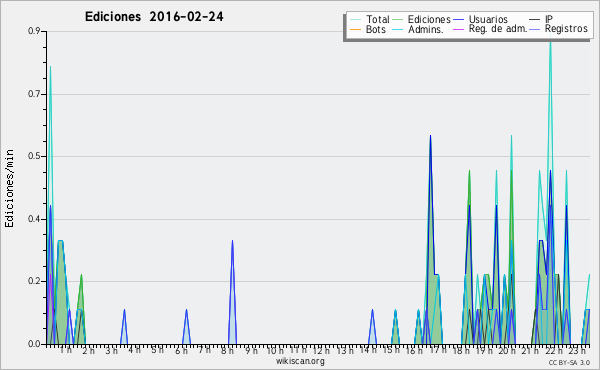600x370 pixels.
Task: Click the 0.9 y-axis value
Action: [x=34, y=31]
